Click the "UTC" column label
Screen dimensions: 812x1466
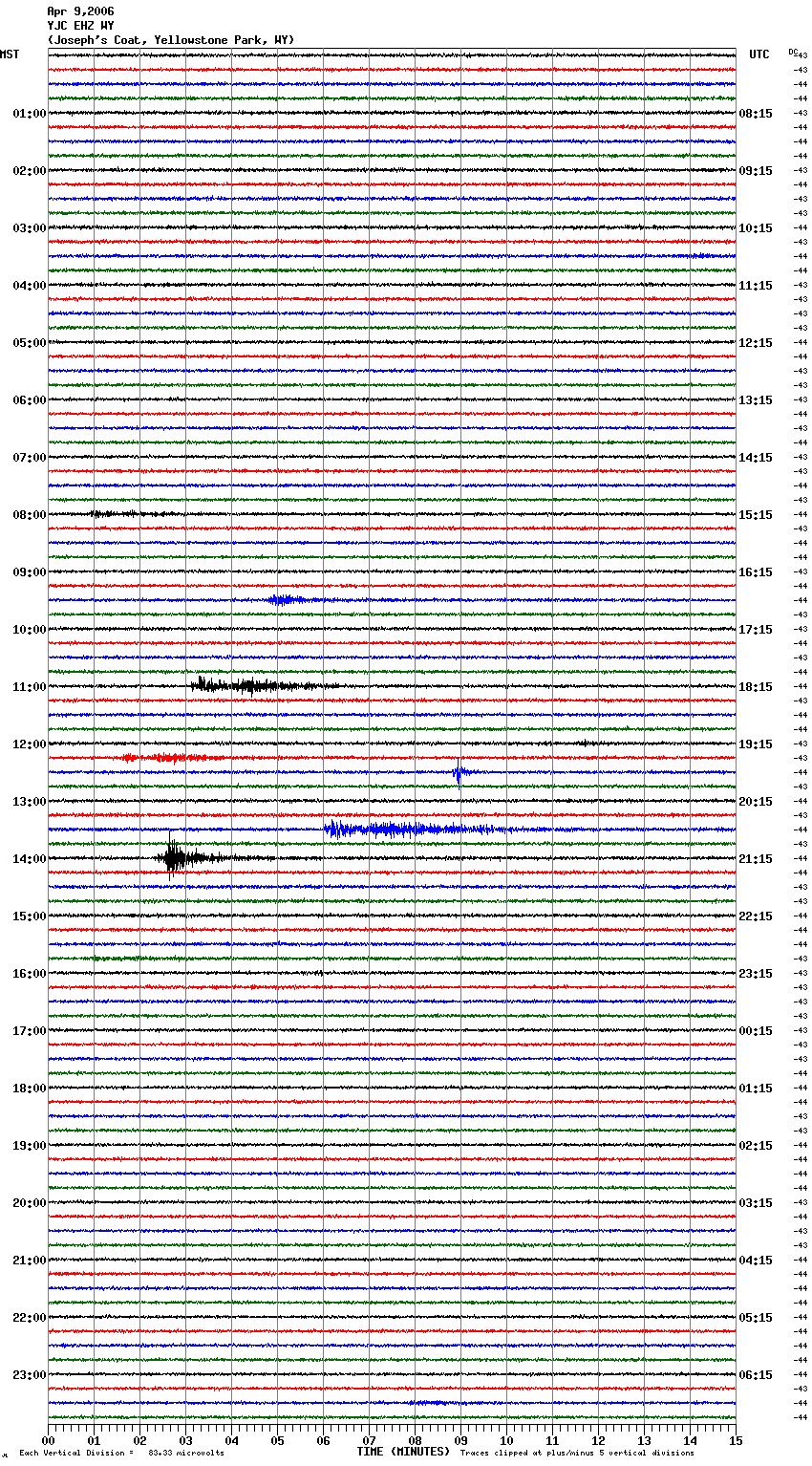[759, 54]
